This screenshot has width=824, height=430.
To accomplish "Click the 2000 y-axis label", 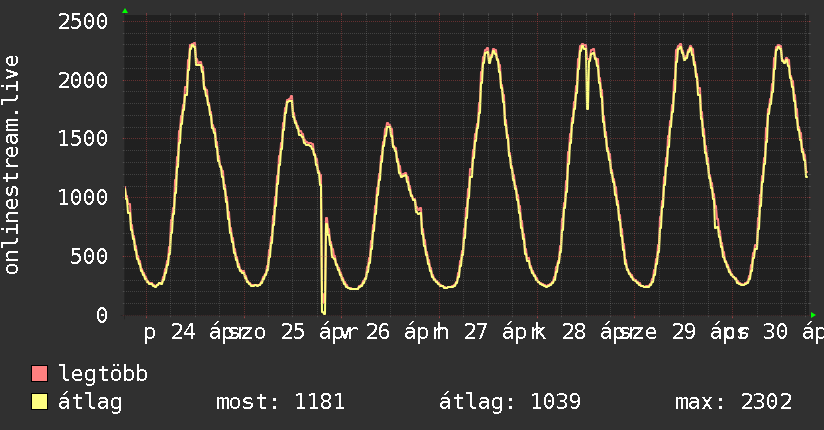I will (83, 80).
